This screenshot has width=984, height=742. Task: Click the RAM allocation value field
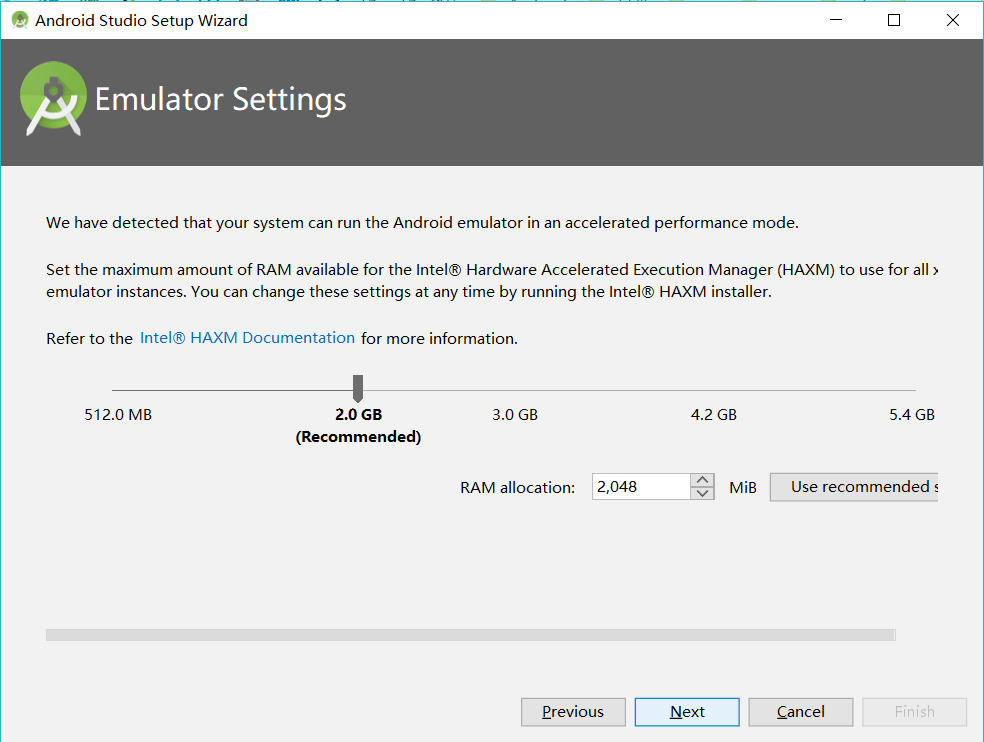[x=641, y=487]
